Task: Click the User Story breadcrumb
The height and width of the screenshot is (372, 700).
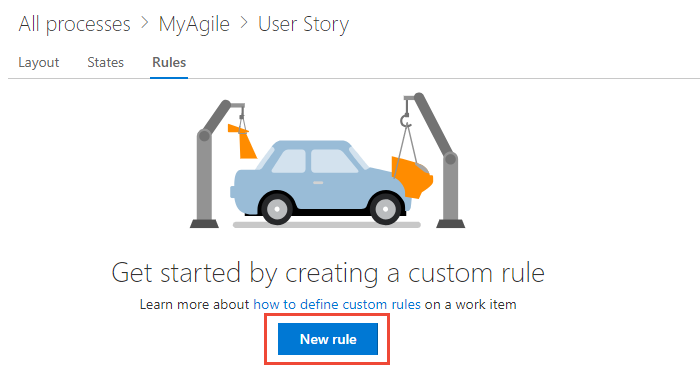Action: 304,24
